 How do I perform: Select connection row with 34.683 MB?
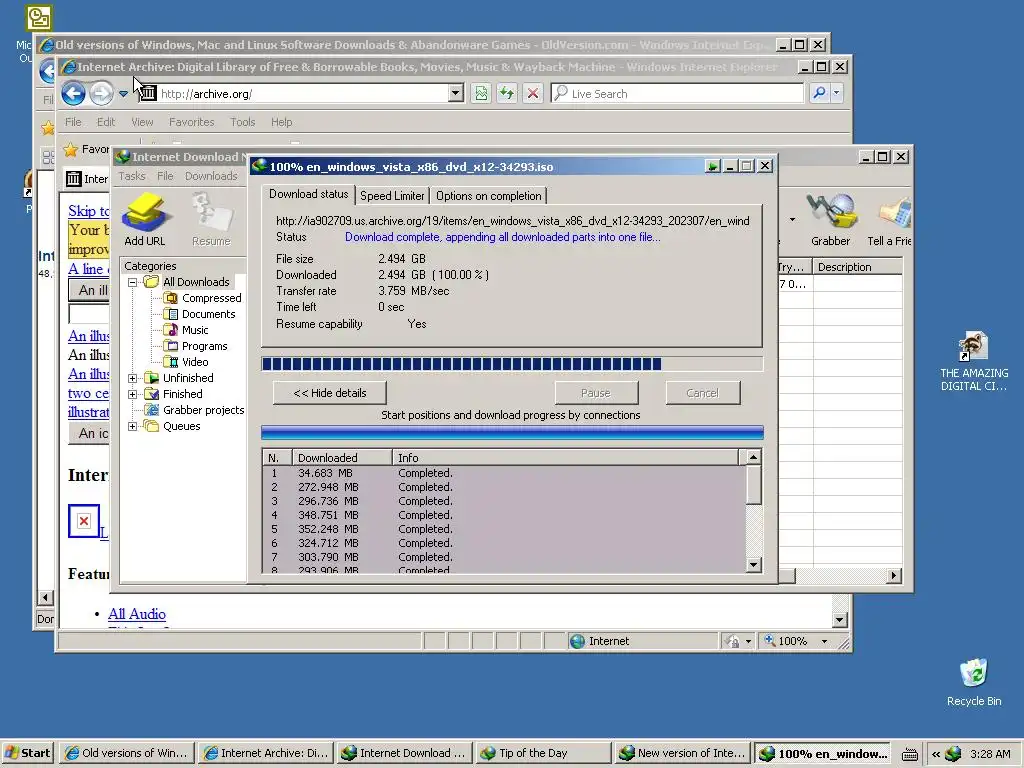pyautogui.click(x=504, y=473)
